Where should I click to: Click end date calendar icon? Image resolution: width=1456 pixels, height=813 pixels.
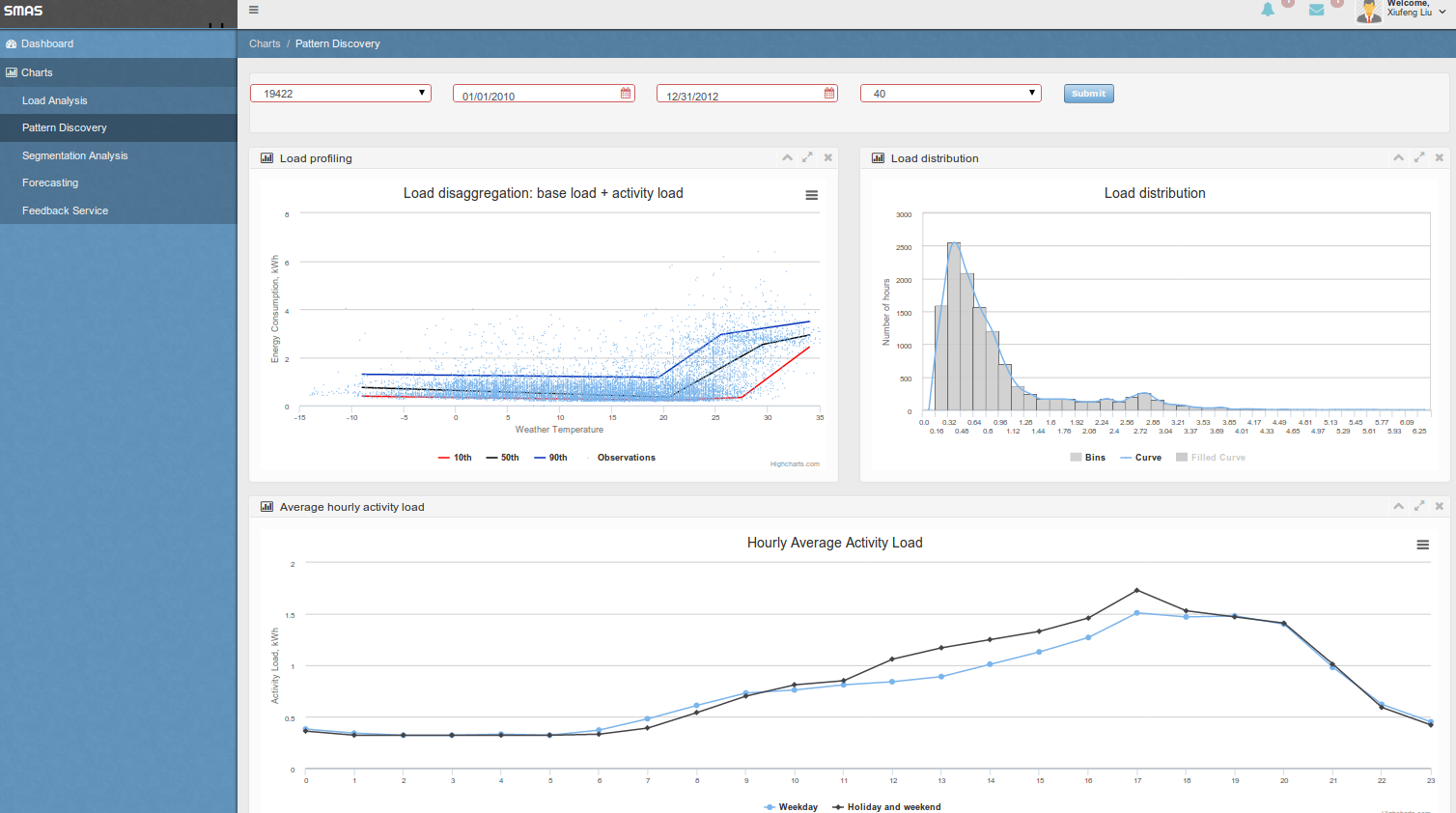click(x=829, y=94)
